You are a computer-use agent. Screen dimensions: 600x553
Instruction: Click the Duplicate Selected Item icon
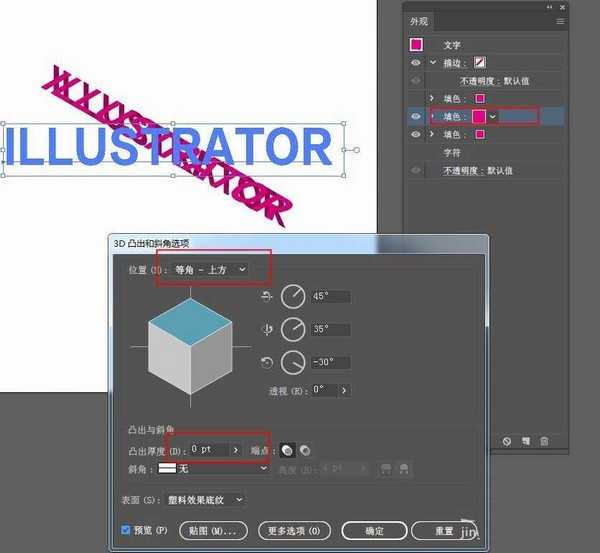point(526,441)
